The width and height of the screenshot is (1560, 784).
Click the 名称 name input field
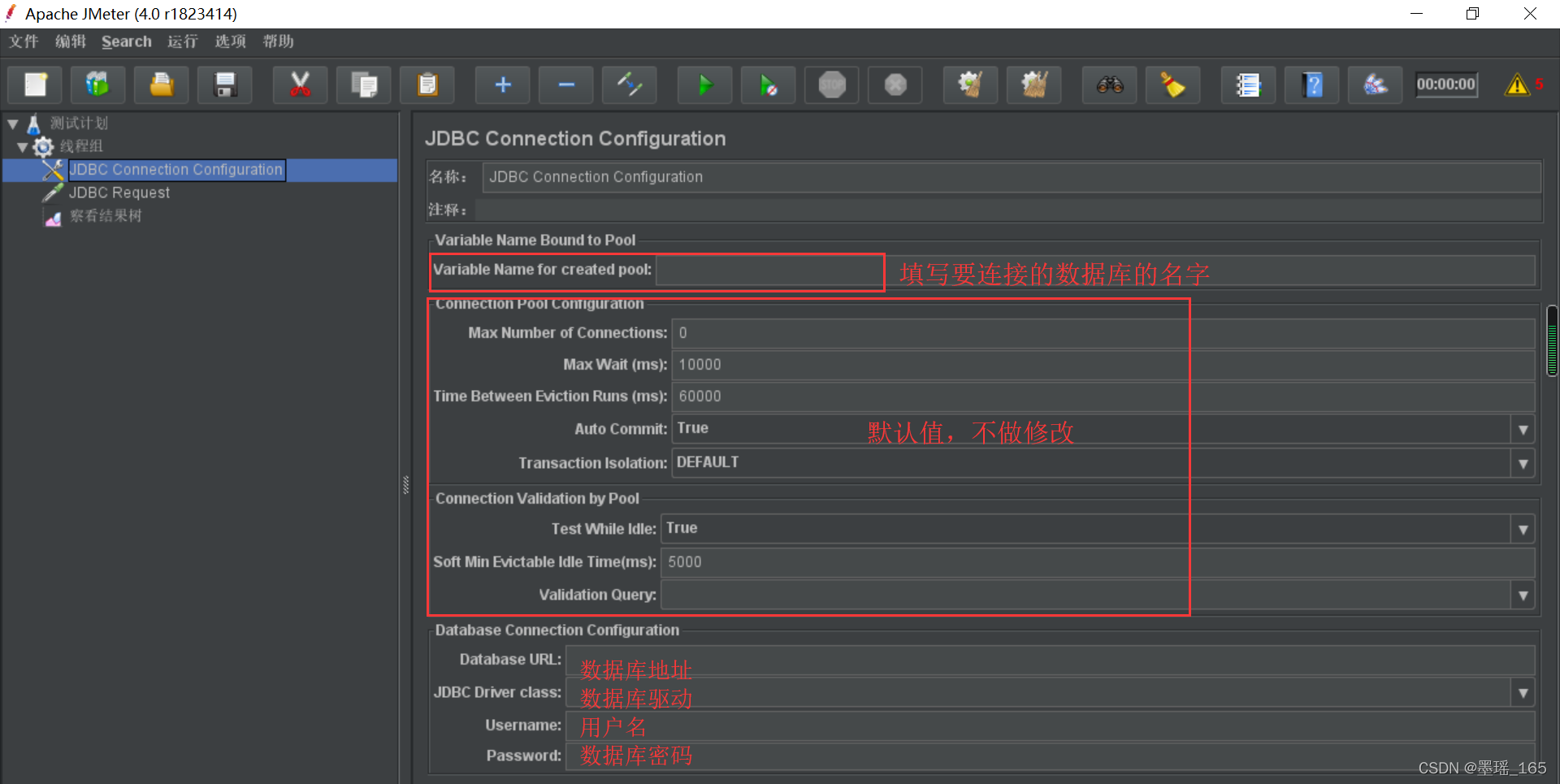(1012, 177)
